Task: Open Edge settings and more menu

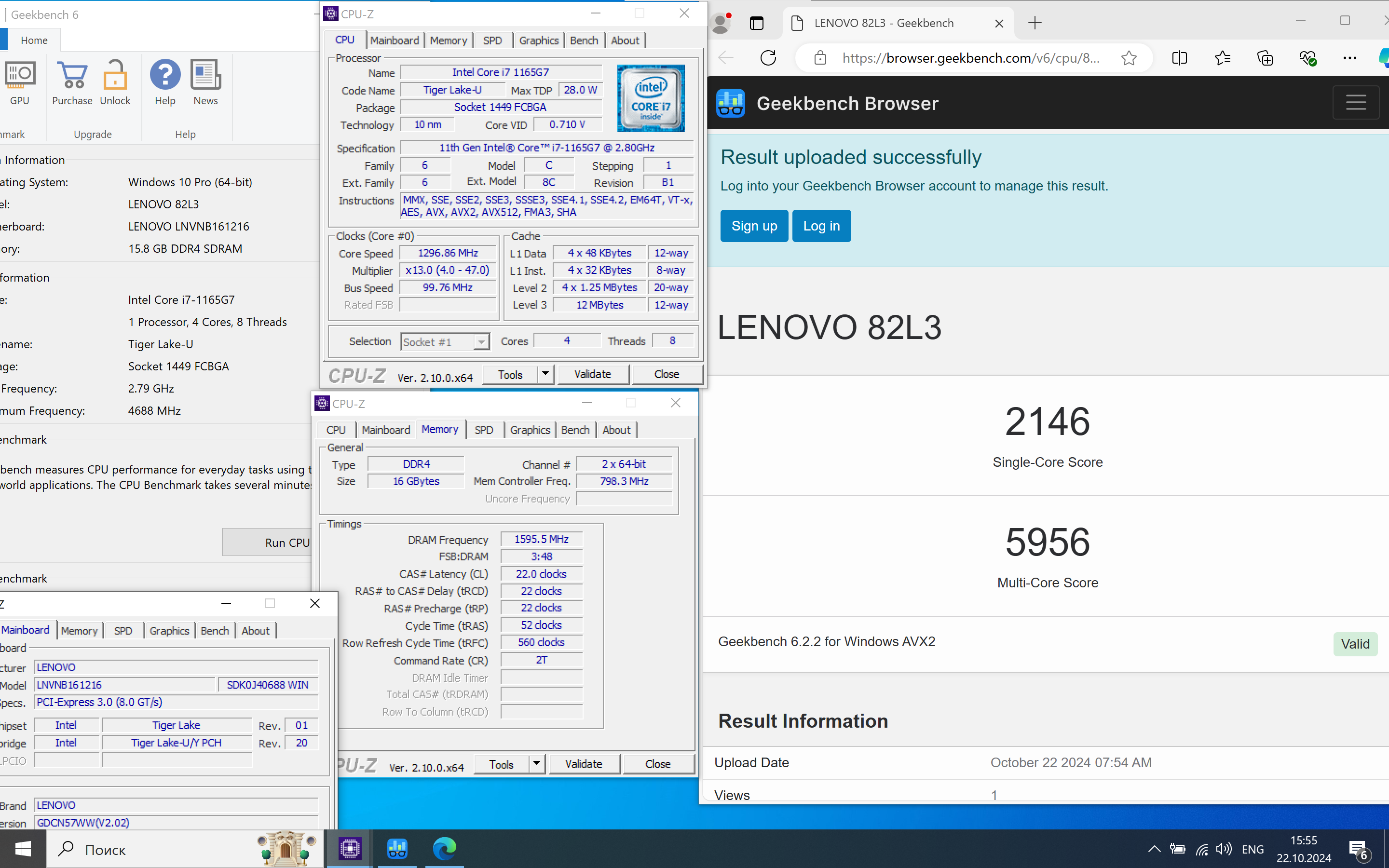Action: 1350,58
